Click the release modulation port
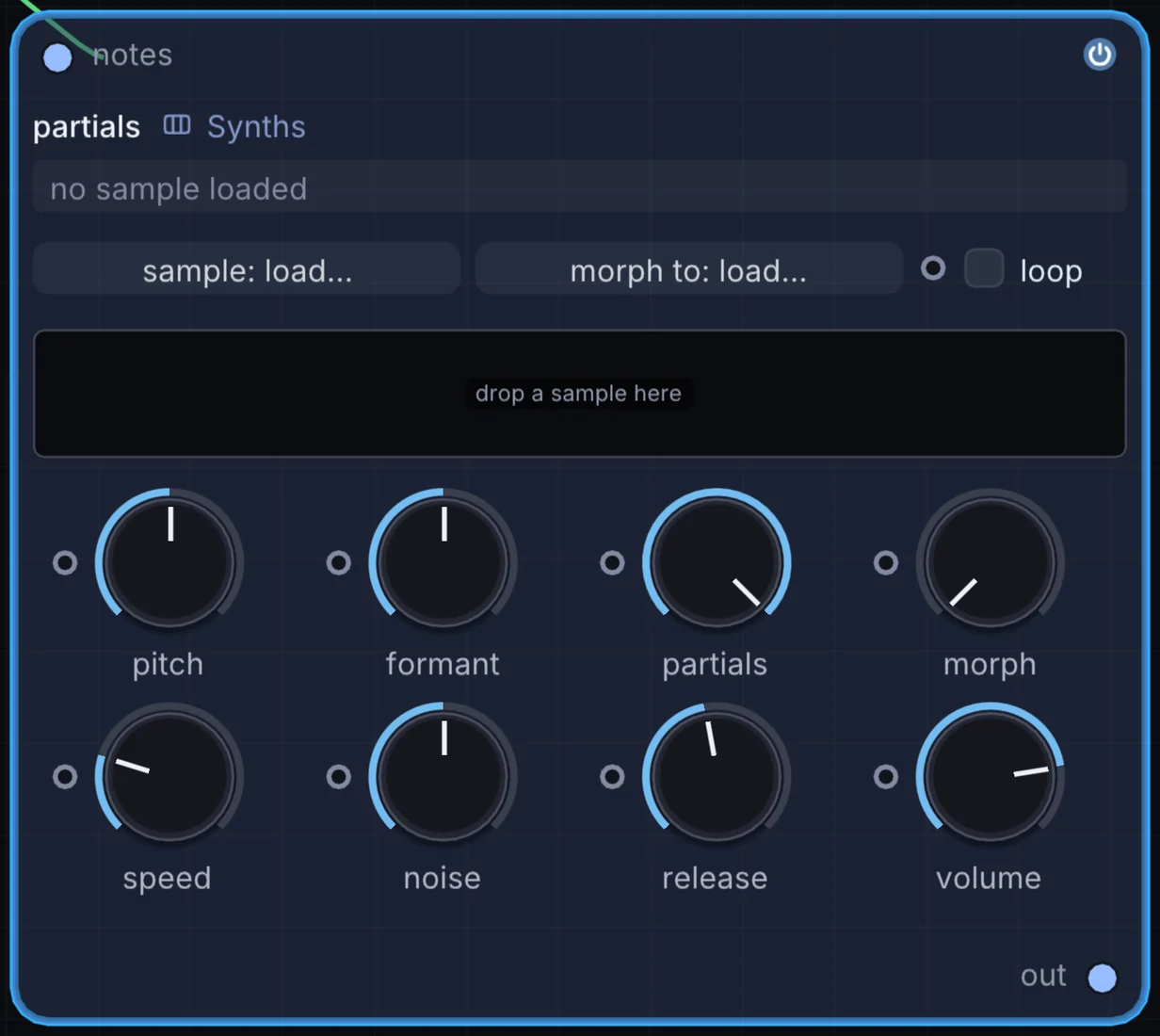Screen dimensions: 1160x1036 point(612,776)
